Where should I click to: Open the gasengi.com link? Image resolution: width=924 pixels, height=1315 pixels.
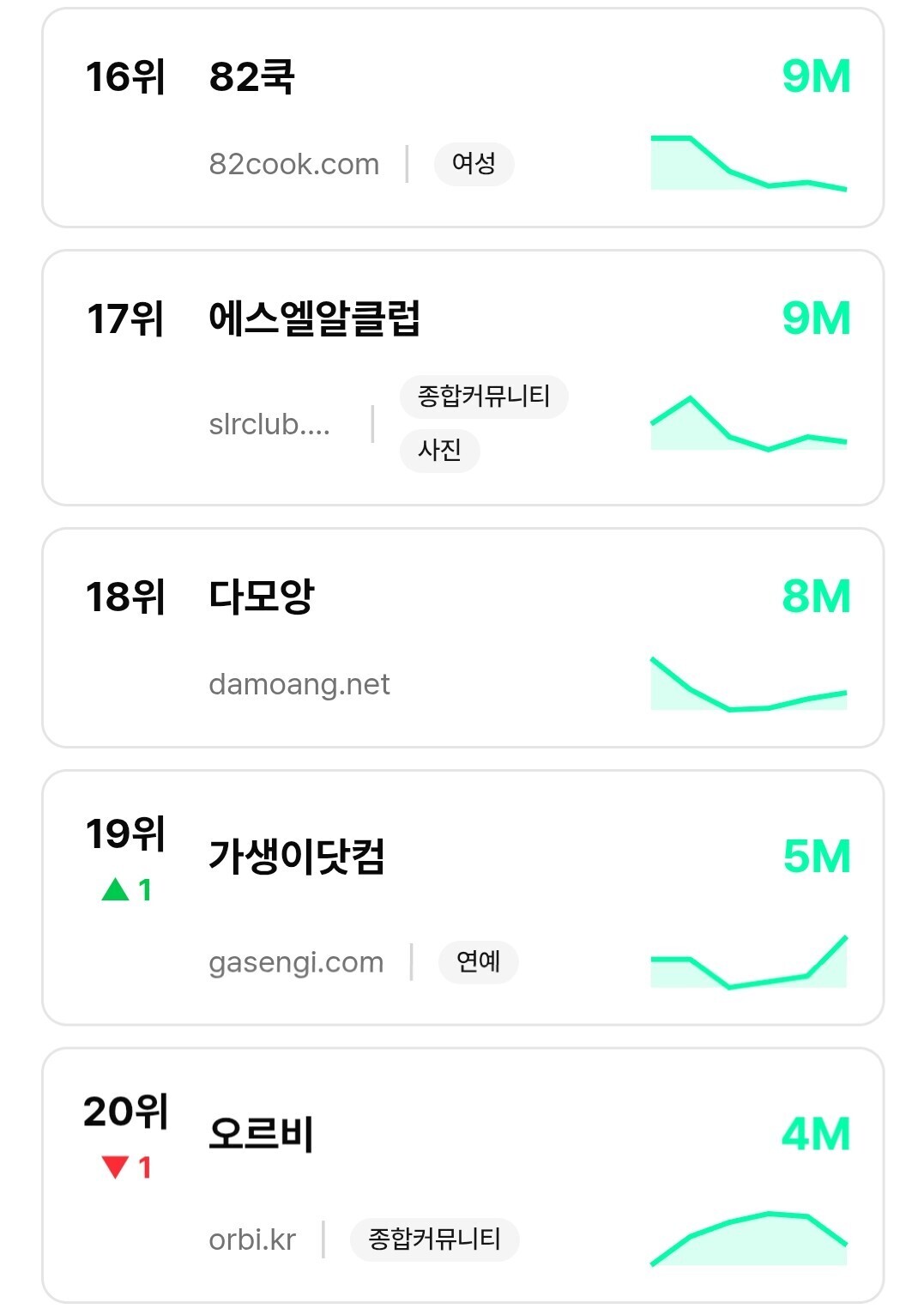click(x=296, y=962)
